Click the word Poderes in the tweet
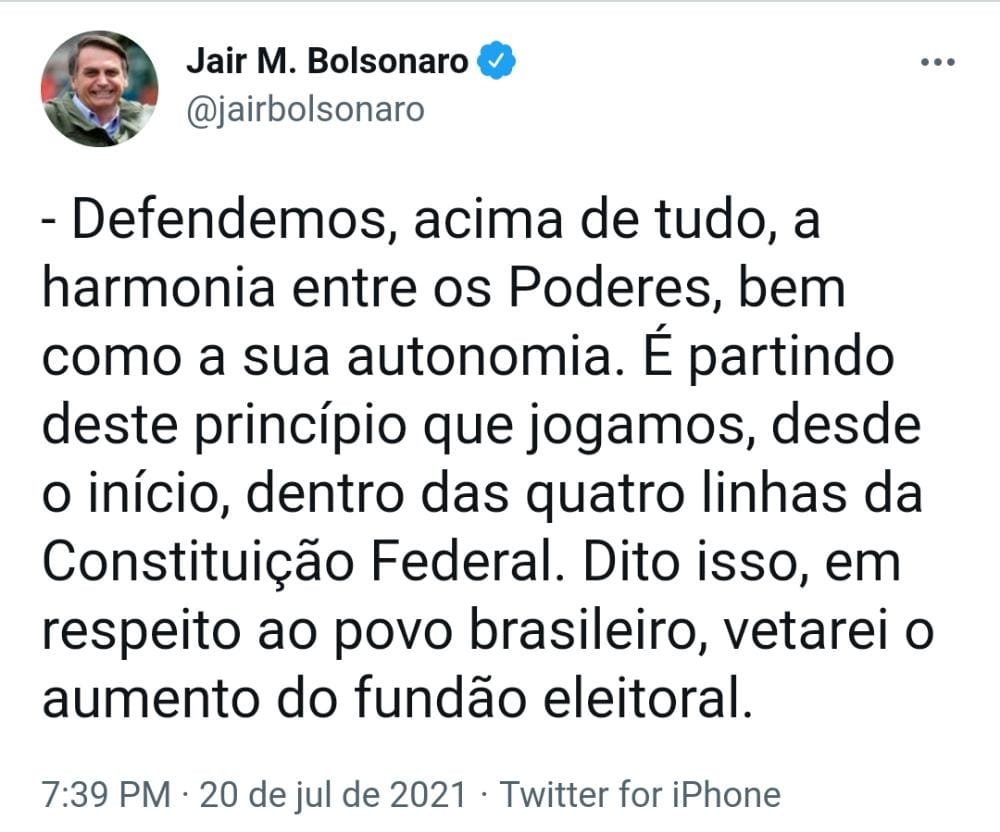Image resolution: width=1000 pixels, height=832 pixels. [x=610, y=288]
